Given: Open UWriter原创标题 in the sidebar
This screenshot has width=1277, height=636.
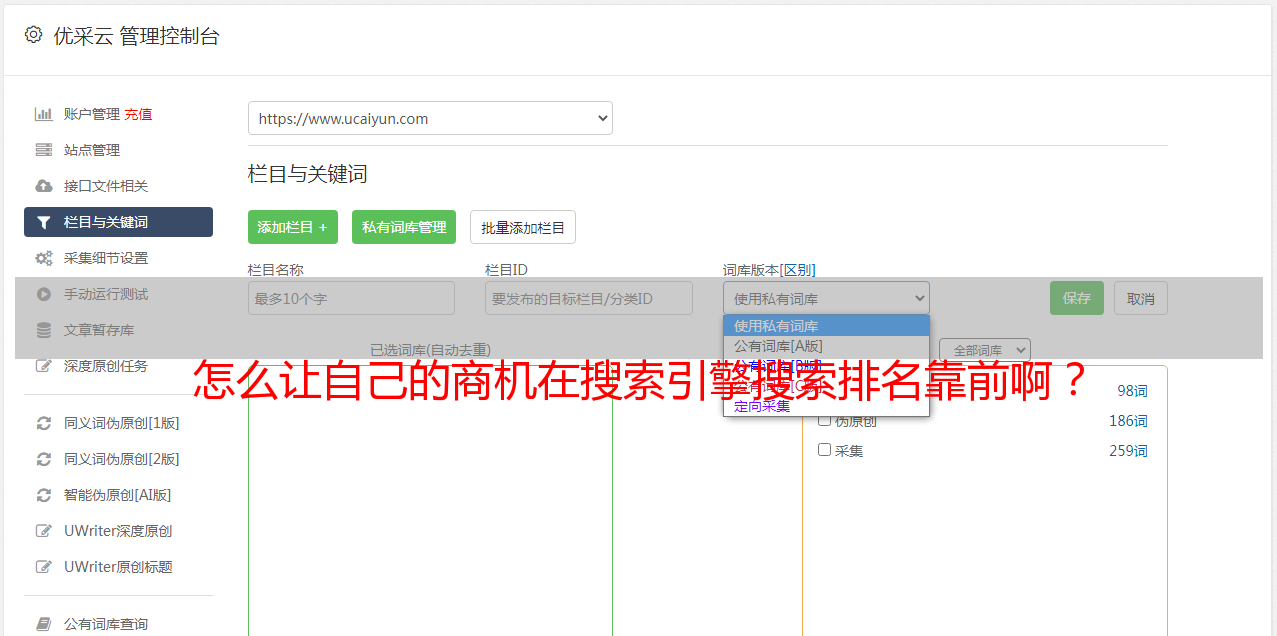Looking at the screenshot, I should pyautogui.click(x=118, y=567).
